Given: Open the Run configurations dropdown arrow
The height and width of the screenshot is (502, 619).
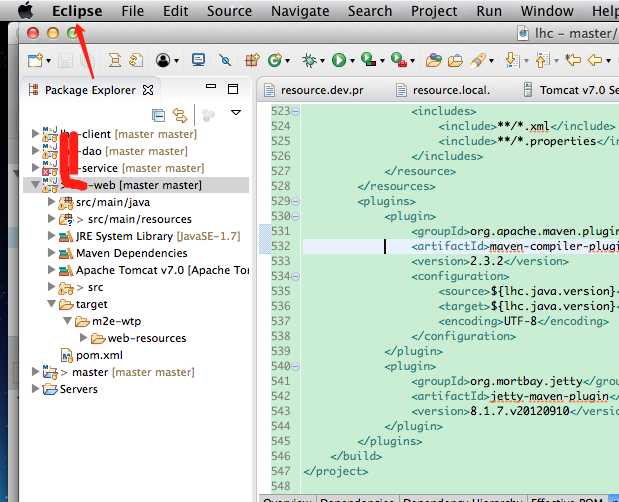Looking at the screenshot, I should [352, 61].
